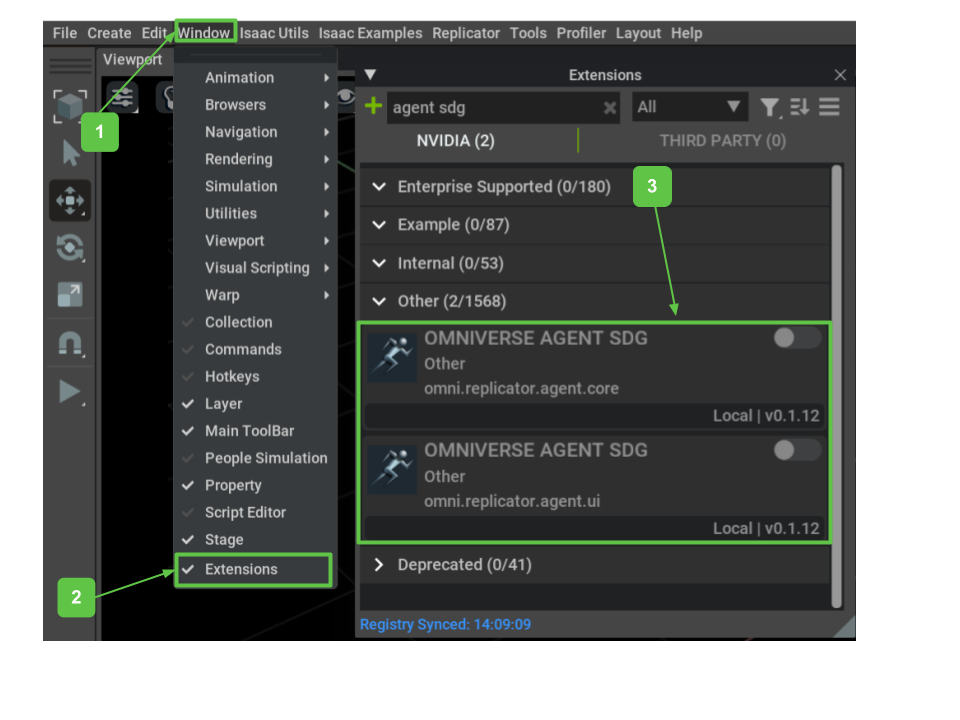The height and width of the screenshot is (720, 960).
Task: Choose the Scale tool
Action: tap(70, 294)
